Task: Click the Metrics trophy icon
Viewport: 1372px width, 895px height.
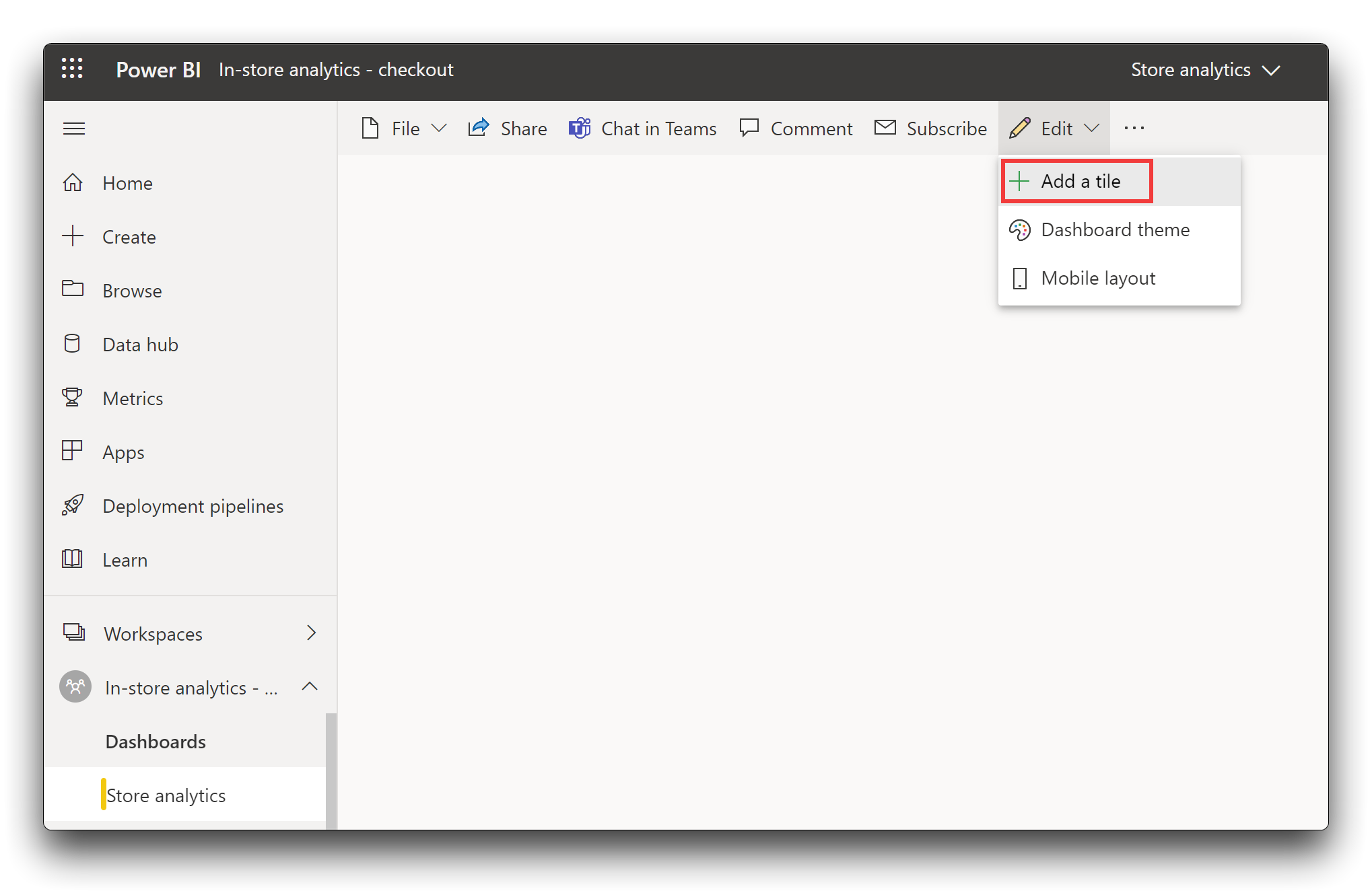Action: point(72,398)
